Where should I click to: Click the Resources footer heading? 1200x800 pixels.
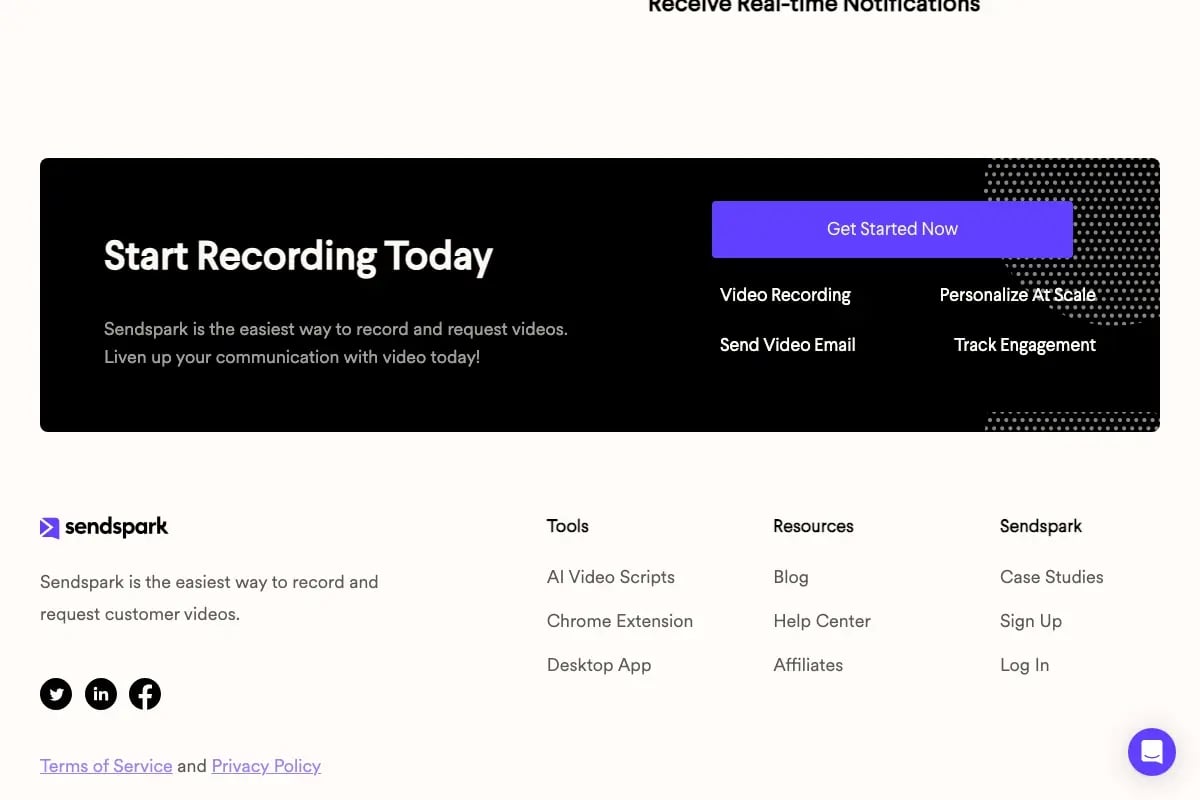(x=813, y=526)
